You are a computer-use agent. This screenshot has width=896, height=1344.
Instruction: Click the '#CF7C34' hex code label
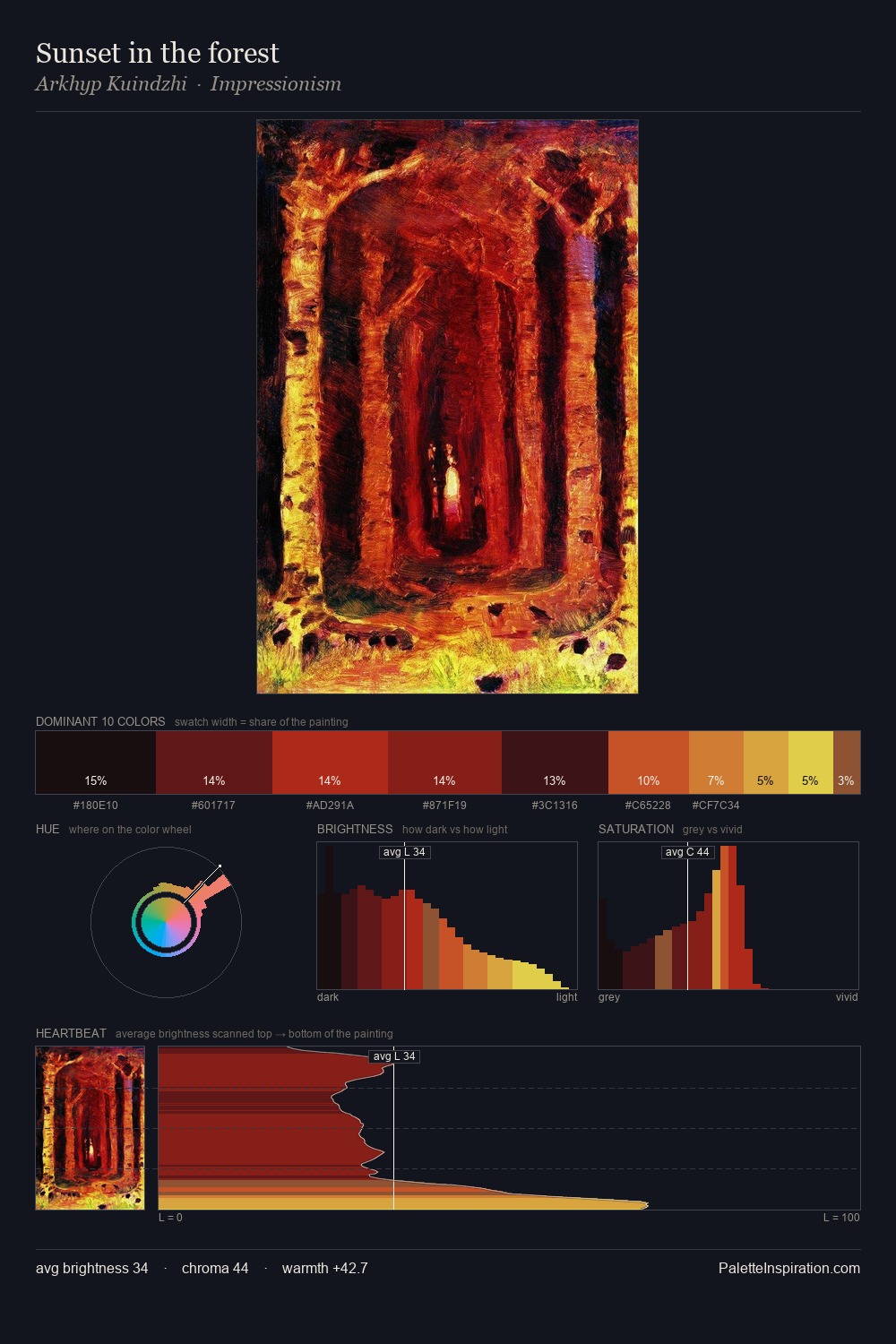point(716,805)
